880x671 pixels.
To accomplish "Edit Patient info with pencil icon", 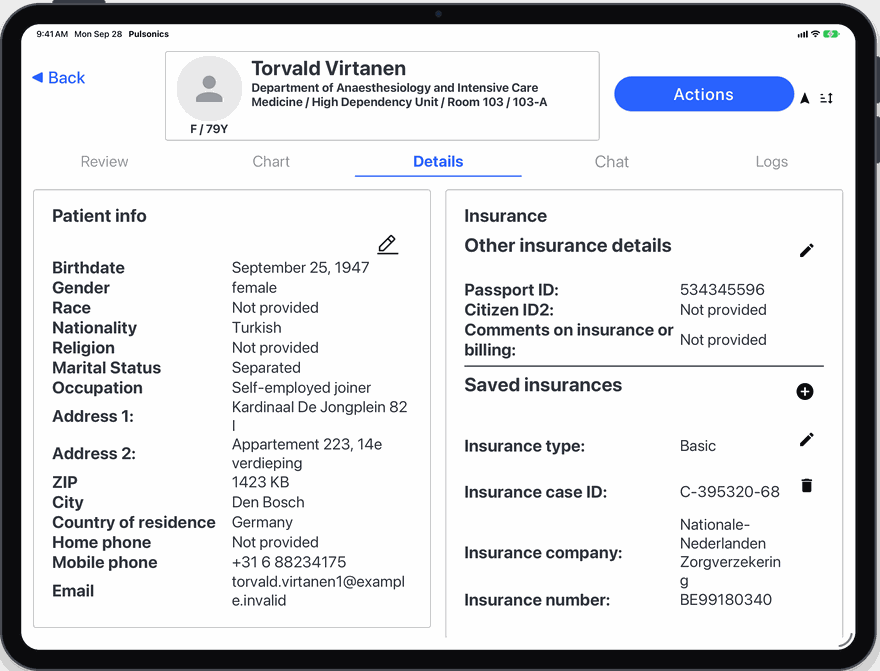I will click(x=387, y=245).
